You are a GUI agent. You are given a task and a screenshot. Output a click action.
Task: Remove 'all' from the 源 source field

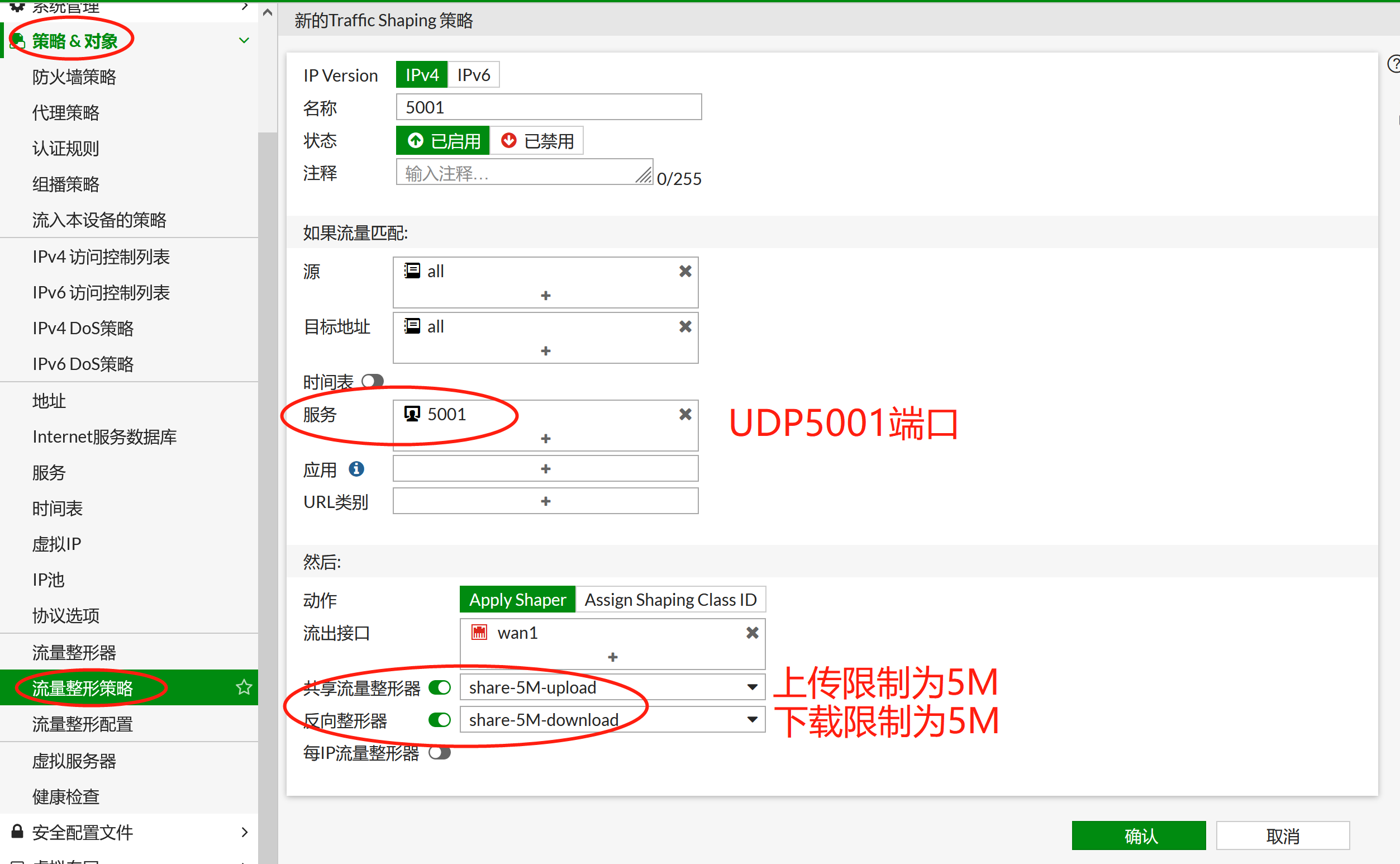click(685, 272)
